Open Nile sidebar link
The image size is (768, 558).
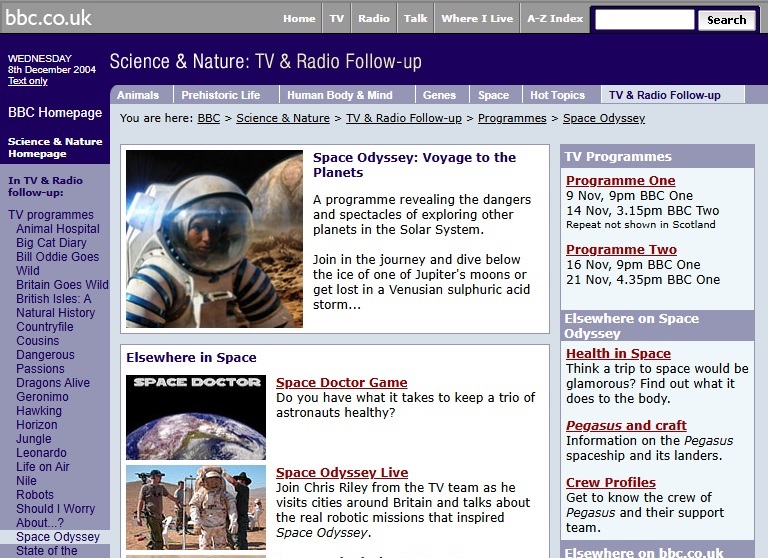pyautogui.click(x=26, y=481)
